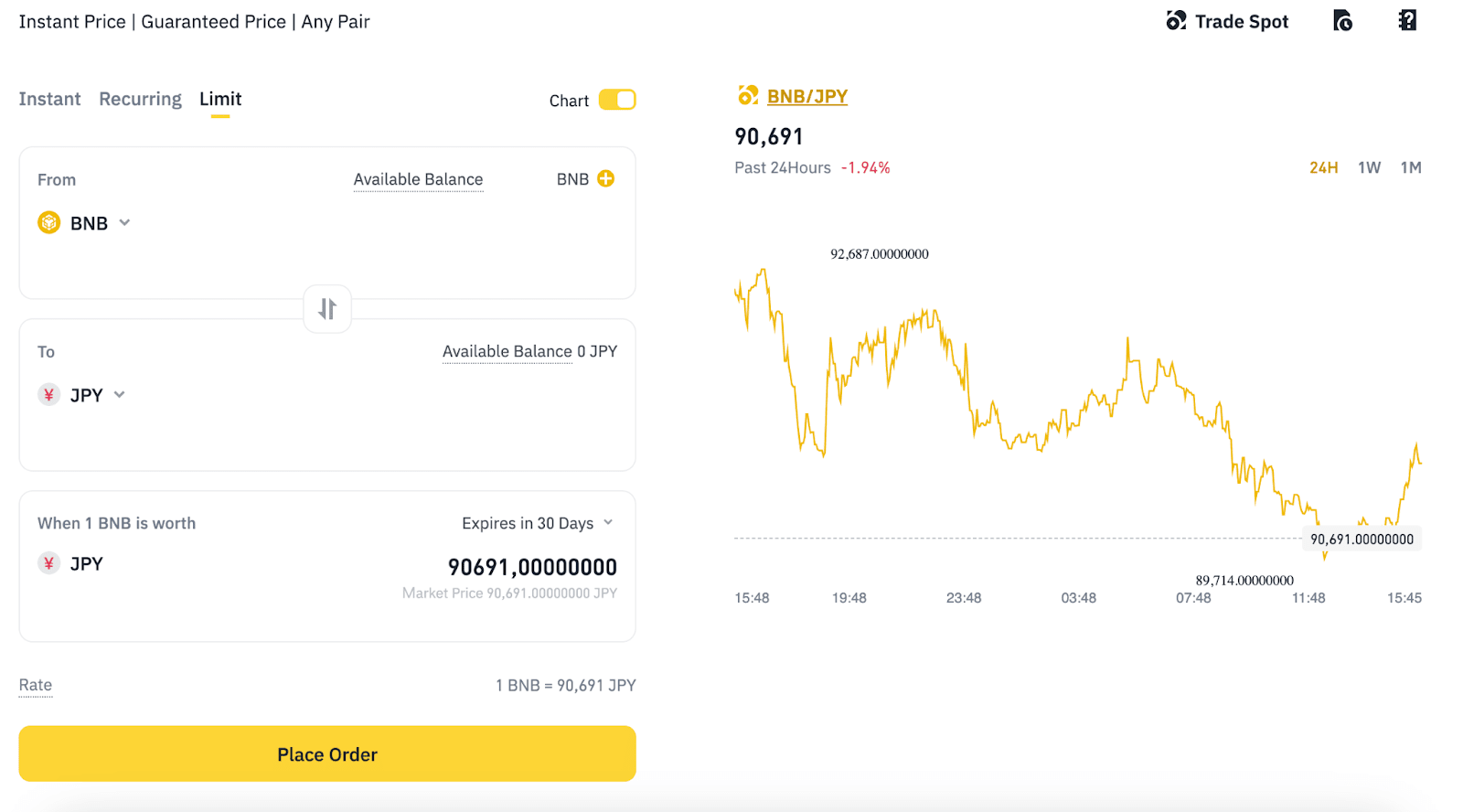1463x812 pixels.
Task: Select the 1W chart timeframe
Action: click(x=1369, y=167)
